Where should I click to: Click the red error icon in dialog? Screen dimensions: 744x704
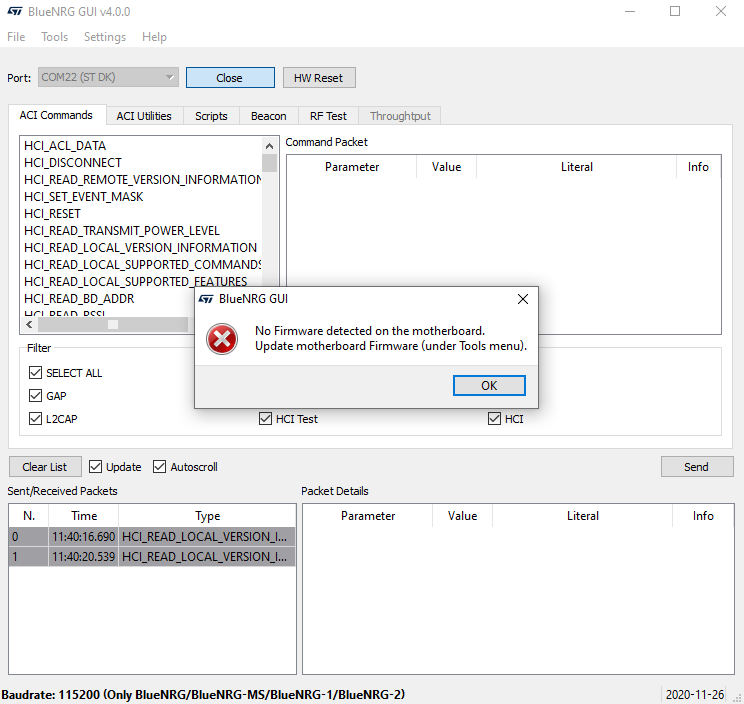[x=222, y=339]
